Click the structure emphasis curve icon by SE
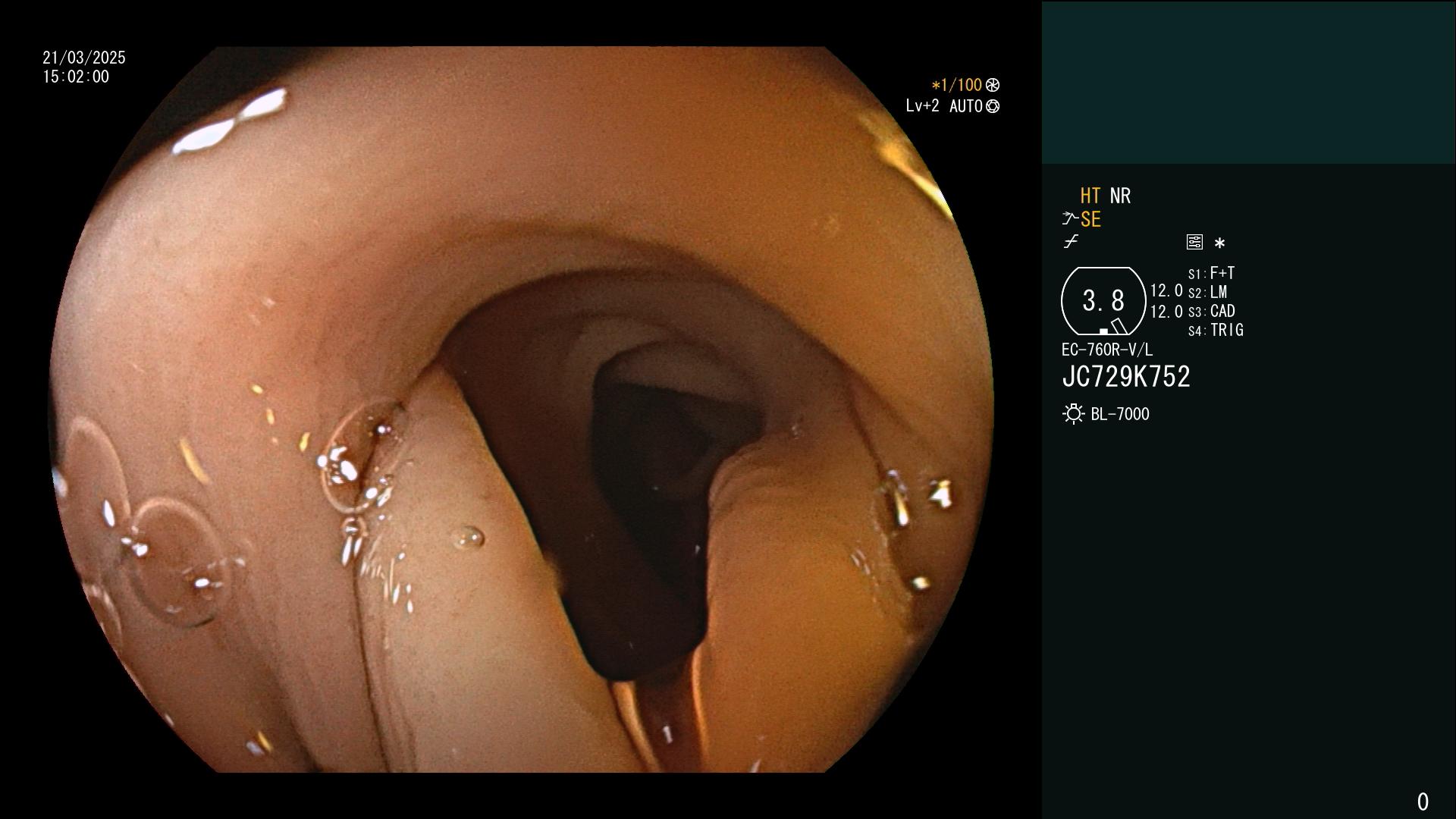The height and width of the screenshot is (819, 1456). pos(1070,219)
